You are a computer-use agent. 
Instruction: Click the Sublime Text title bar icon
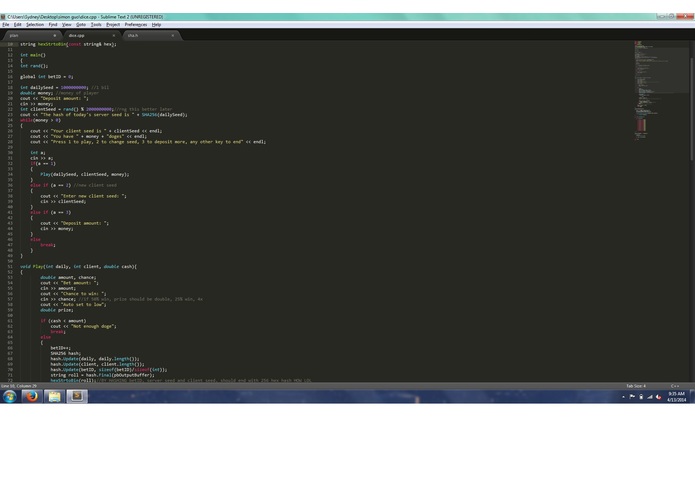(3, 17)
